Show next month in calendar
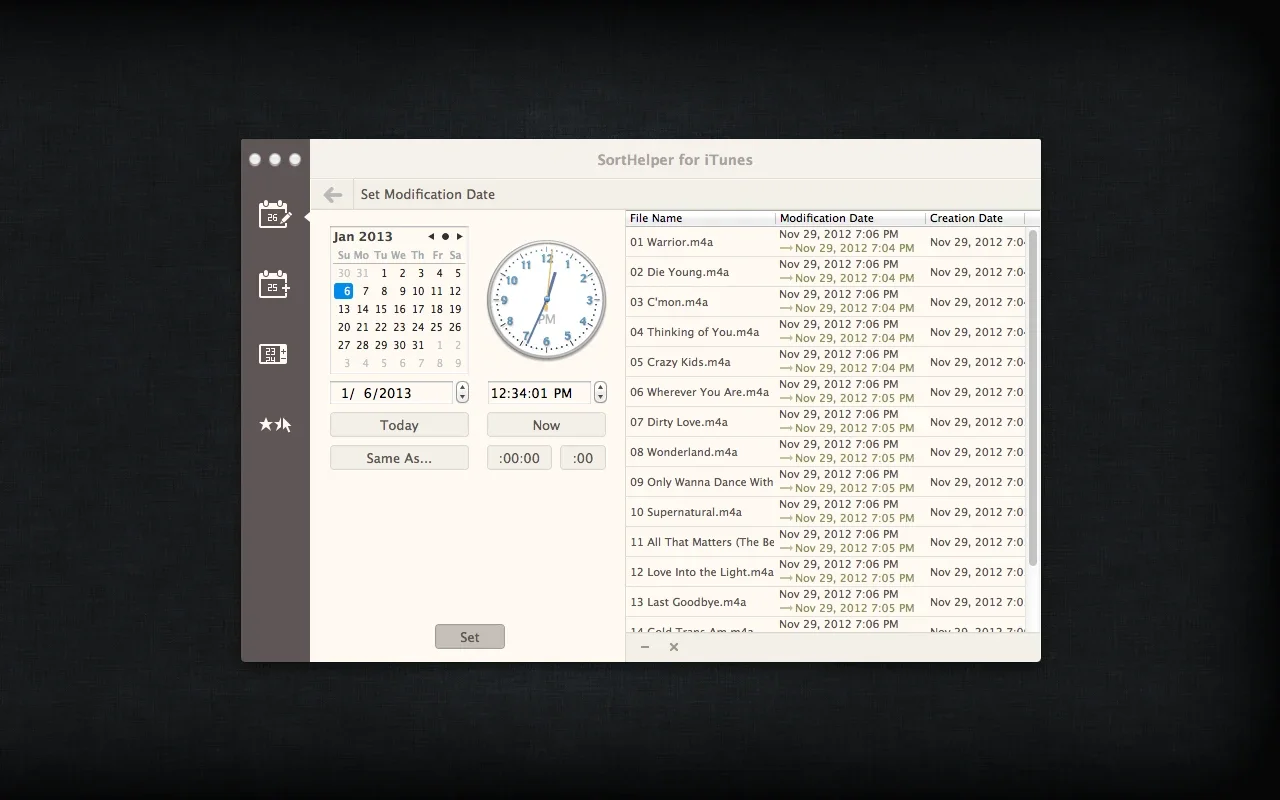This screenshot has width=1280, height=800. tap(460, 237)
